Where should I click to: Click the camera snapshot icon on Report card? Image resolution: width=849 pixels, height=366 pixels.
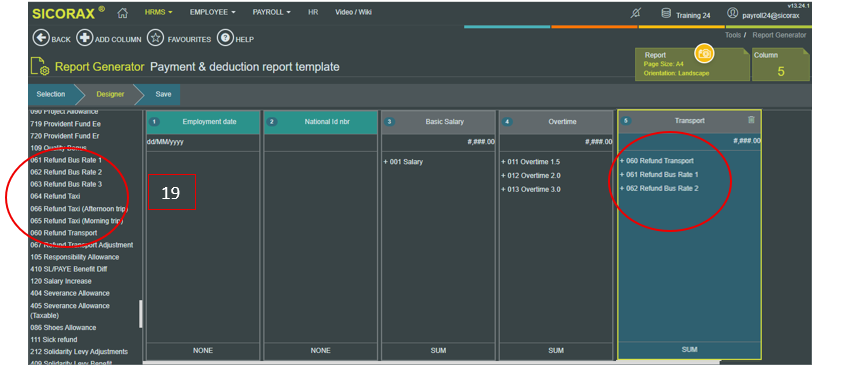click(x=704, y=53)
